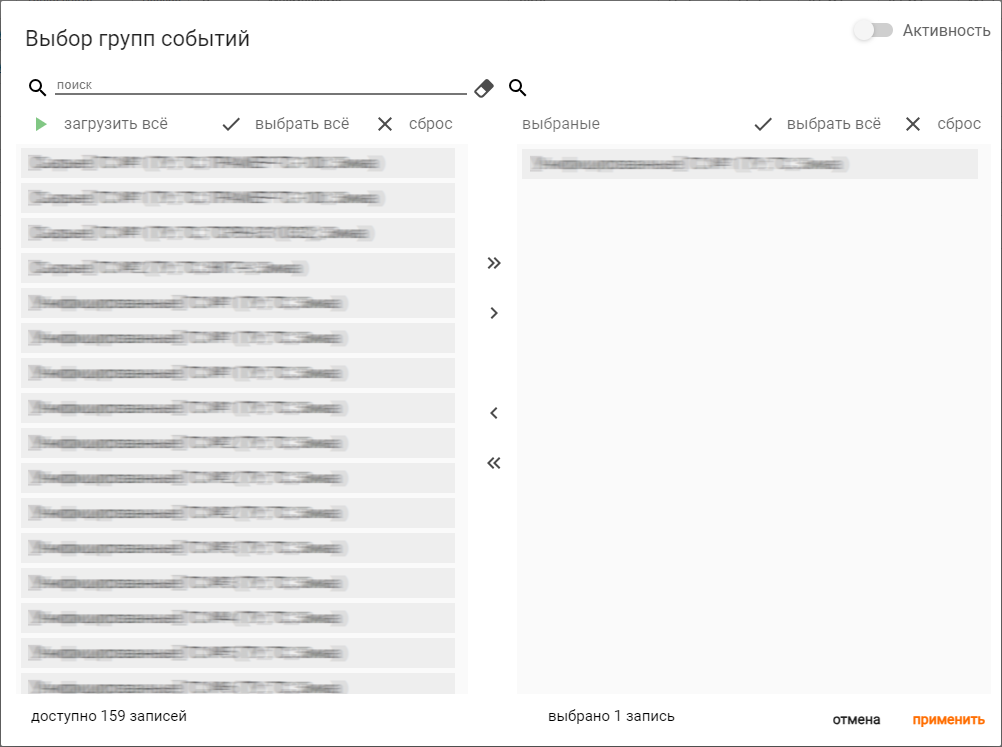This screenshot has height=747, width=1002.
Task: Clear search with the eraser icon
Action: [x=484, y=88]
